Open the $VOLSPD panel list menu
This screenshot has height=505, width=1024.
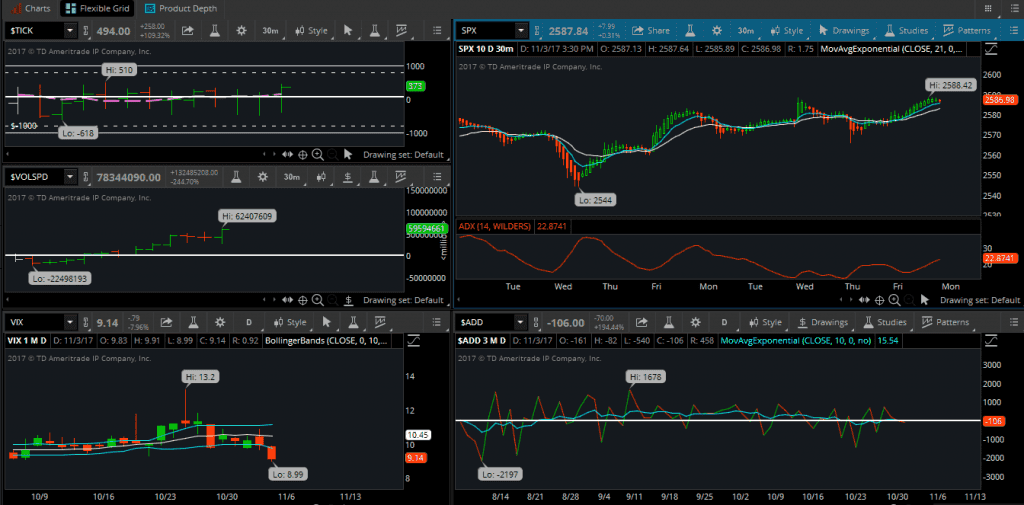438,176
